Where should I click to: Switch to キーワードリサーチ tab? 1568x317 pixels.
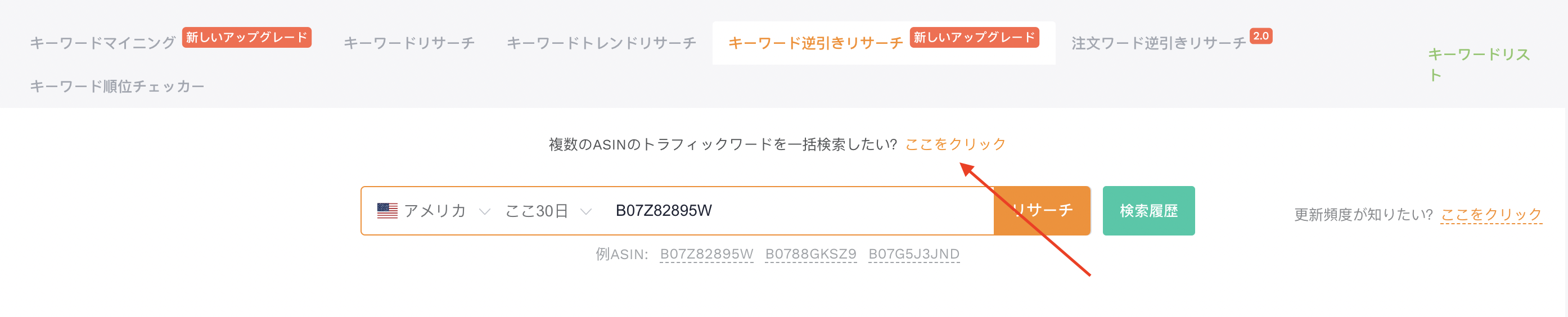(x=409, y=43)
